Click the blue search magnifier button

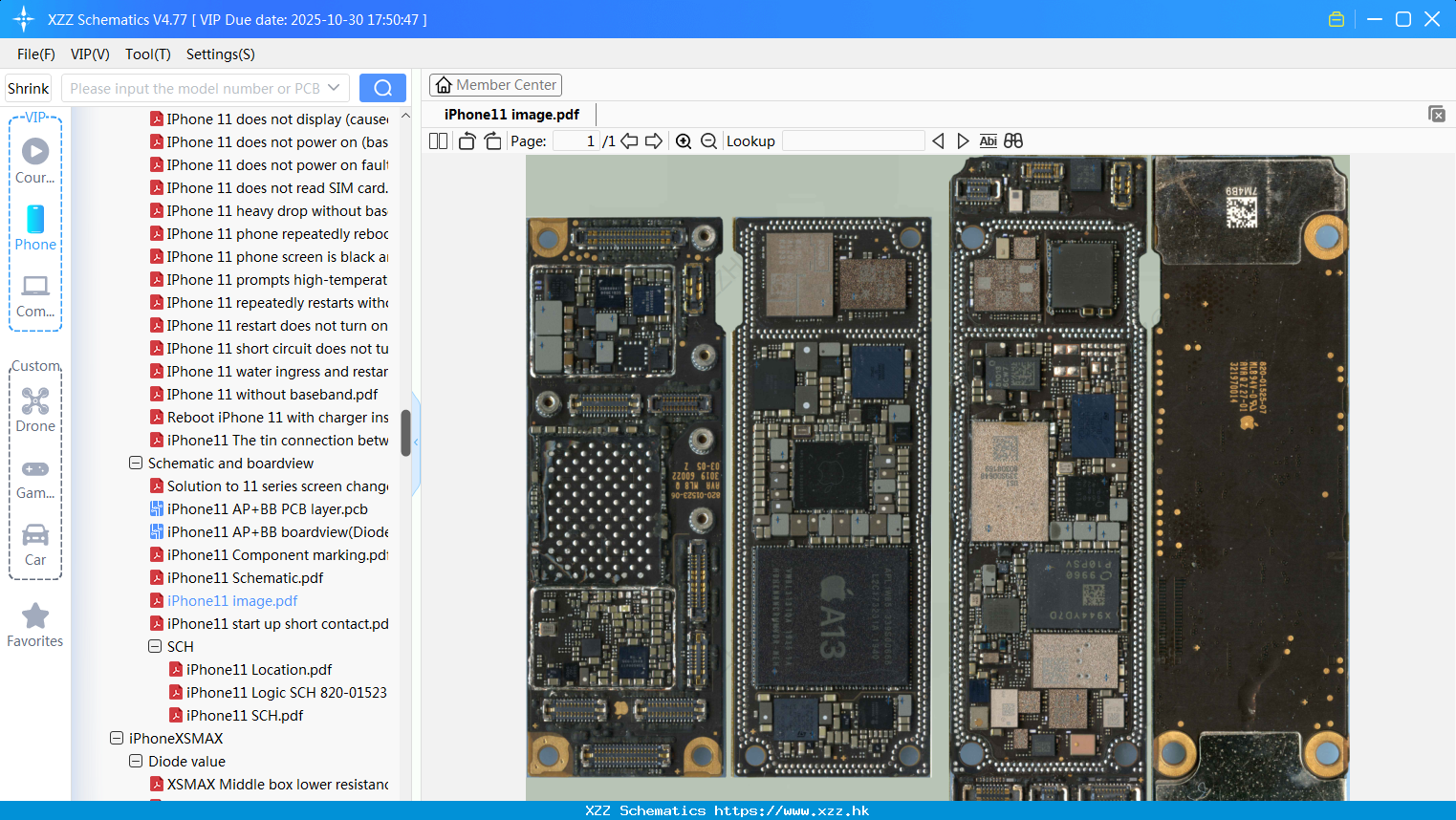382,88
